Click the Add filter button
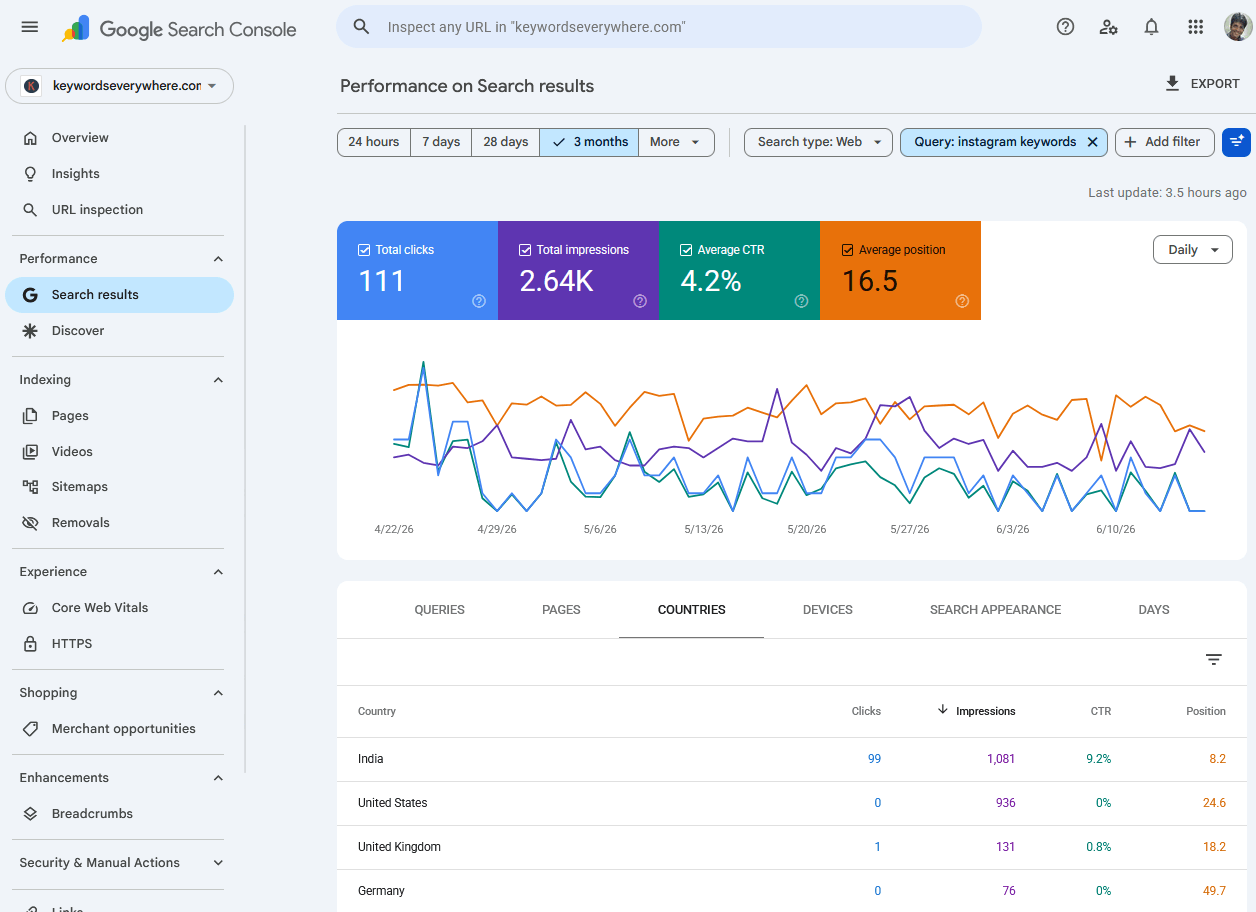This screenshot has width=1256, height=912. point(1164,142)
